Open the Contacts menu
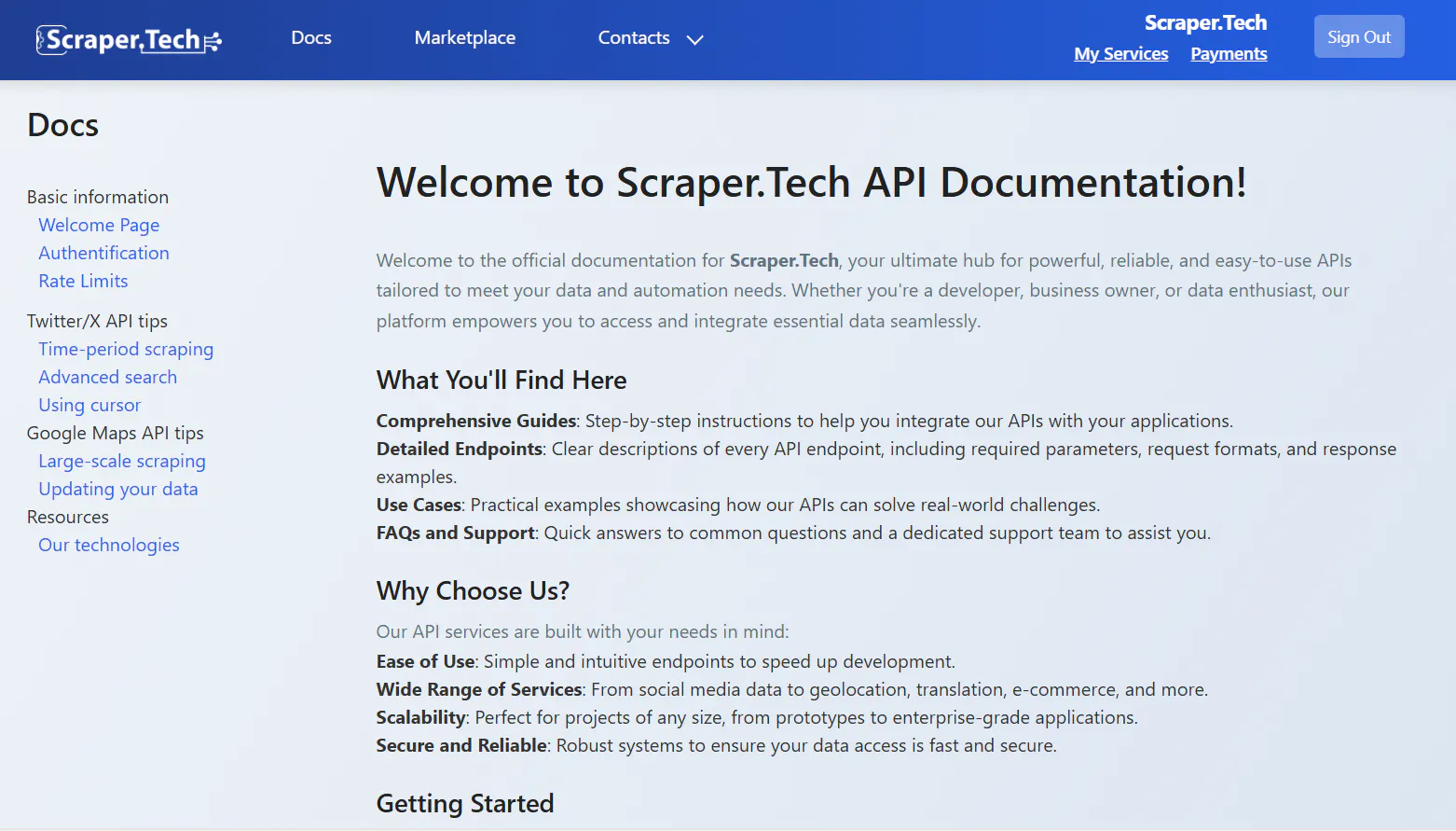The height and width of the screenshot is (831, 1456). coord(634,38)
